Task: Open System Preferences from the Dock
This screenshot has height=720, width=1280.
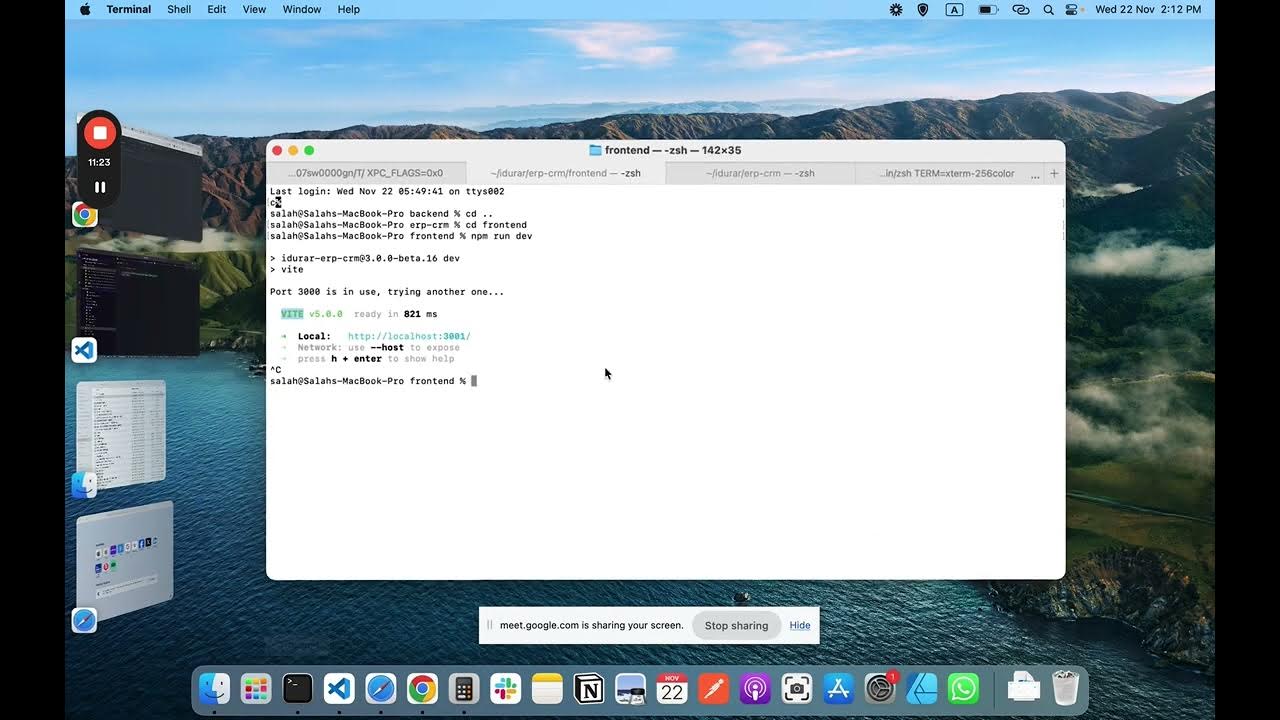Action: coord(880,688)
